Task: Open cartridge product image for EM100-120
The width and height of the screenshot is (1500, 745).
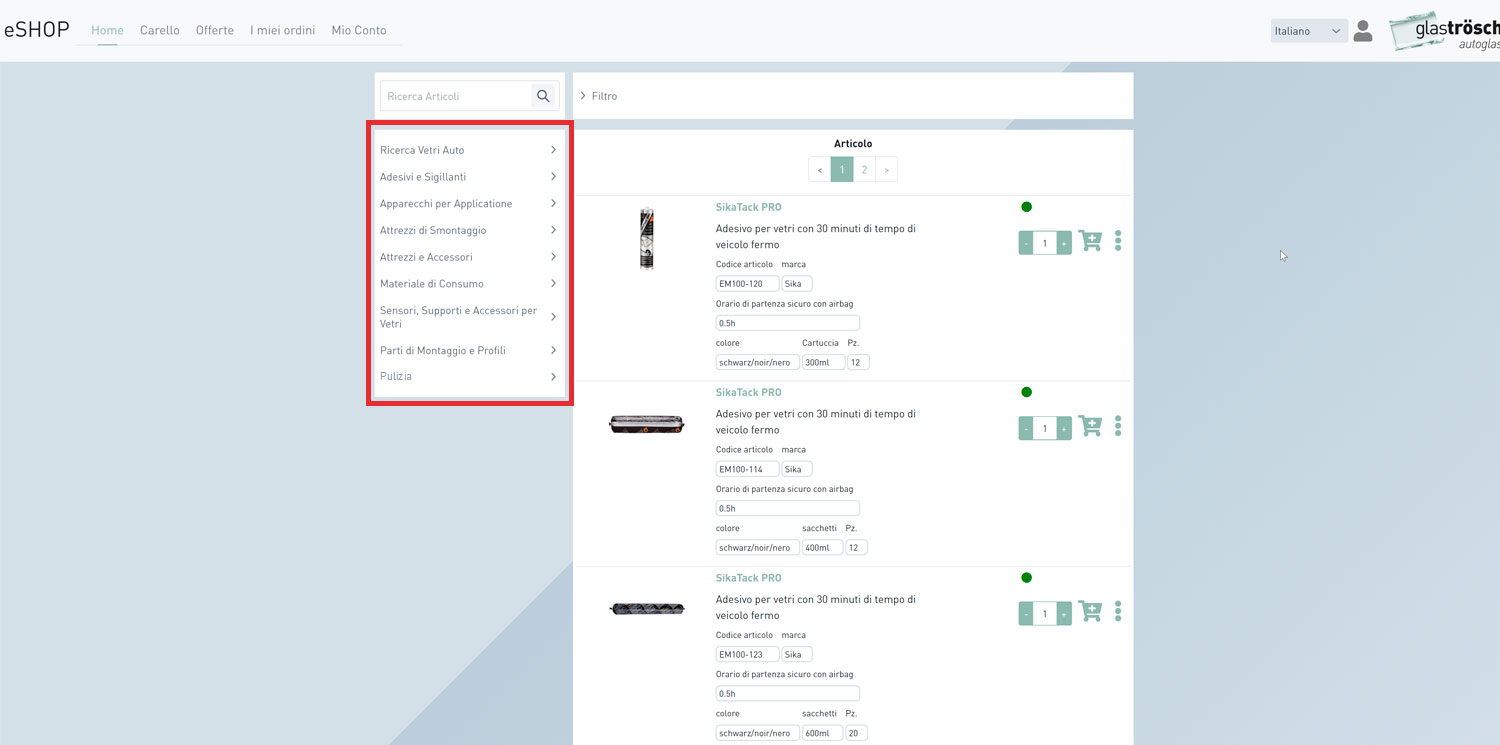Action: 647,238
